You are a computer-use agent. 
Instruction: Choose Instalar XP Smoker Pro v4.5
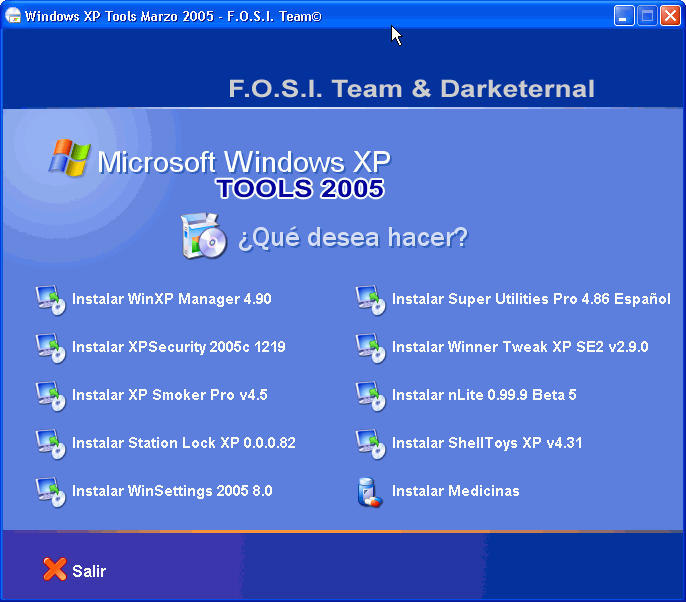[x=170, y=395]
